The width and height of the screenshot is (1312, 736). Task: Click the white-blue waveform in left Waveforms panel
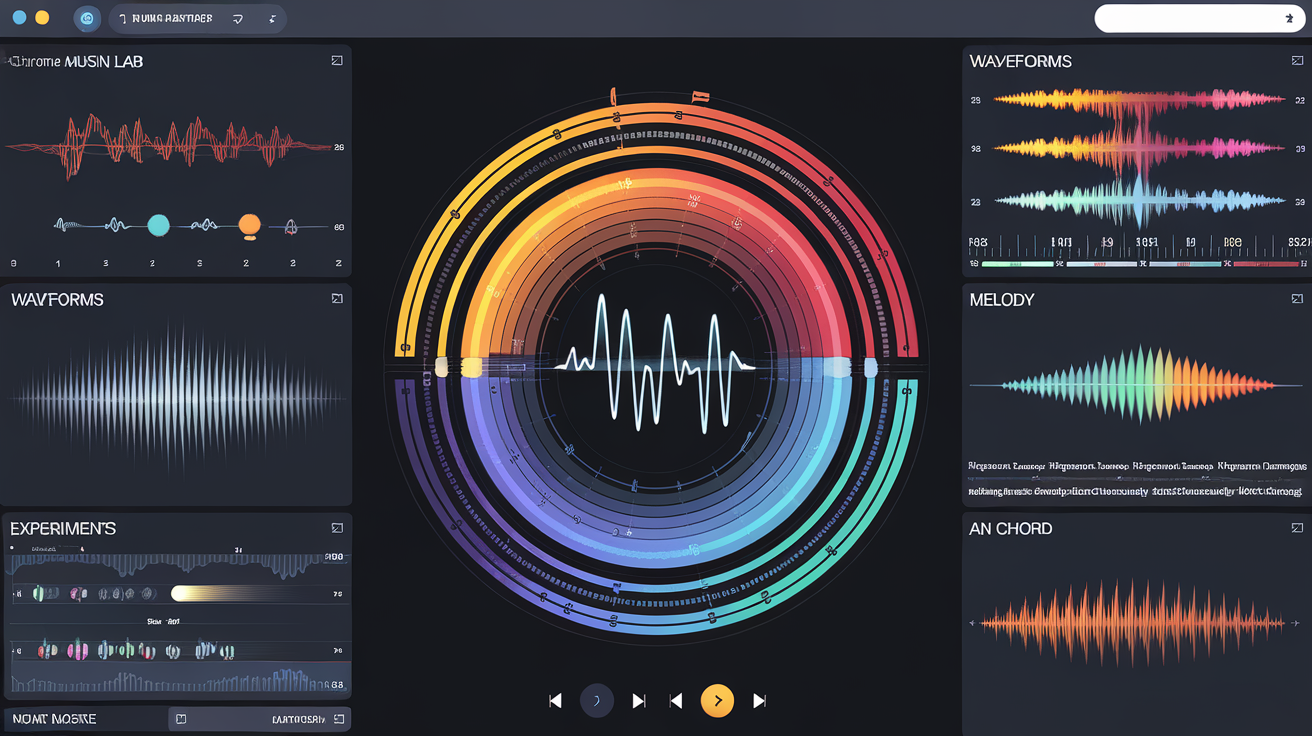[x=178, y=397]
